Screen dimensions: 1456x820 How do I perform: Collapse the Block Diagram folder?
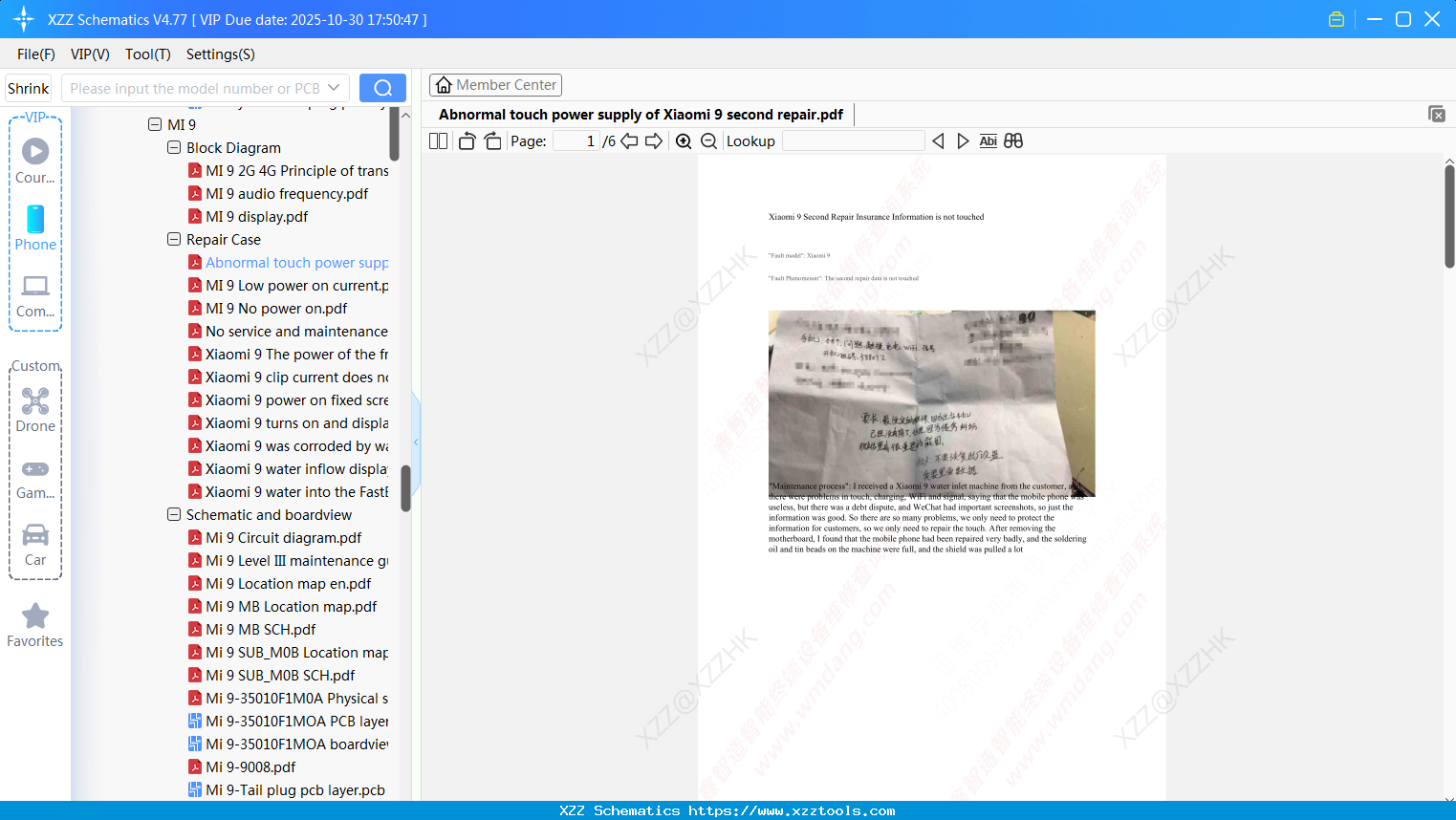click(174, 147)
